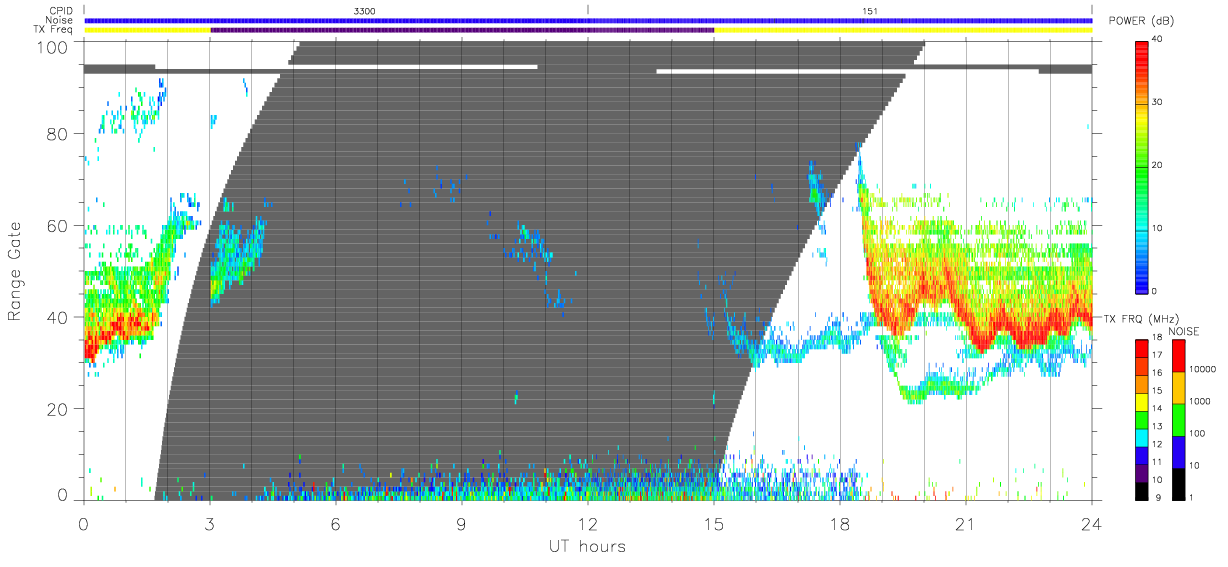
Task: Click the '100' tick on Range Gate axis
Action: [53, 46]
